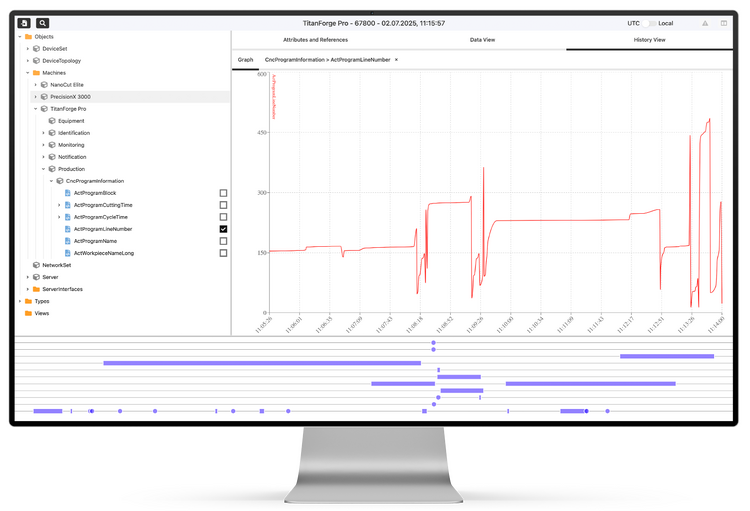
Task: Open the warning triangle alerts icon
Action: click(705, 23)
